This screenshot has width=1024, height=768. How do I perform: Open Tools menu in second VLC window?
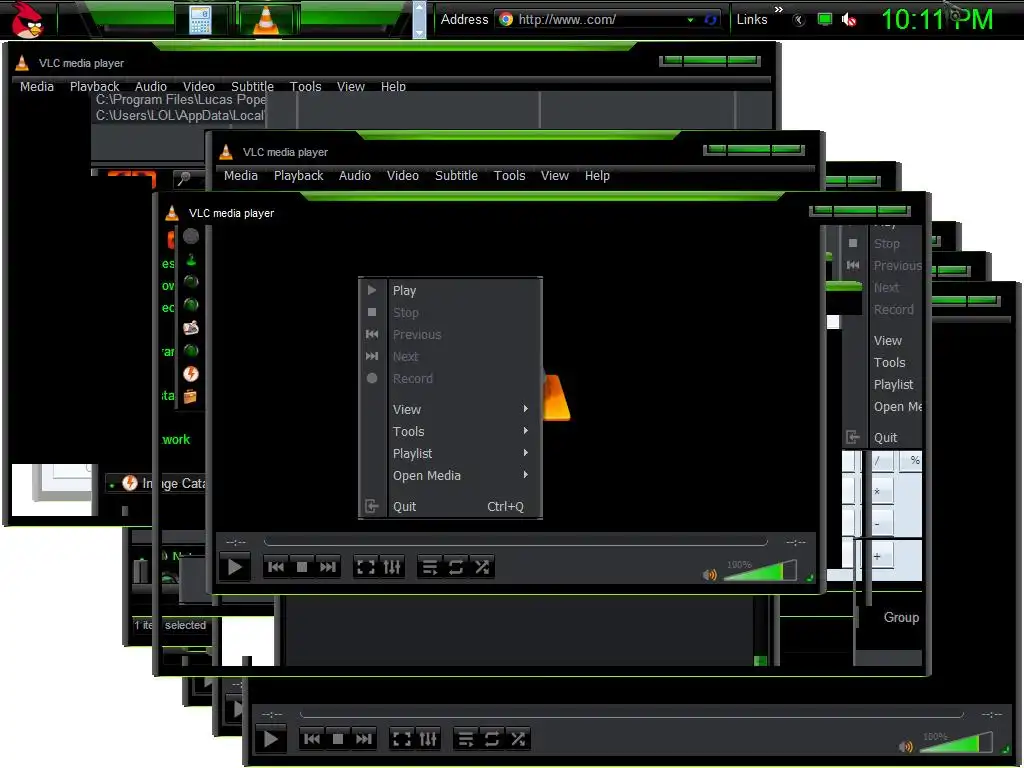(x=509, y=176)
